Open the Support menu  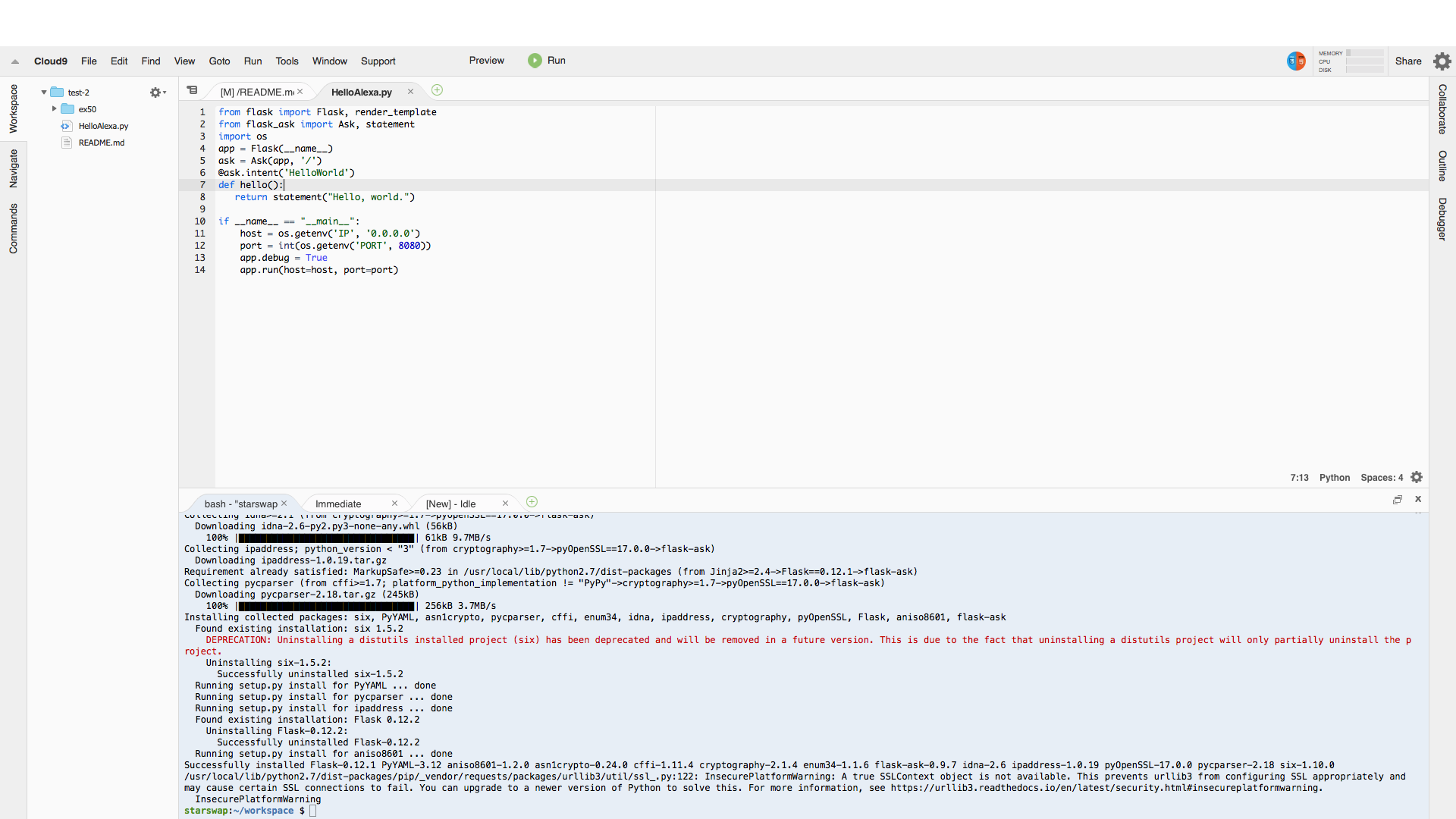pos(378,61)
